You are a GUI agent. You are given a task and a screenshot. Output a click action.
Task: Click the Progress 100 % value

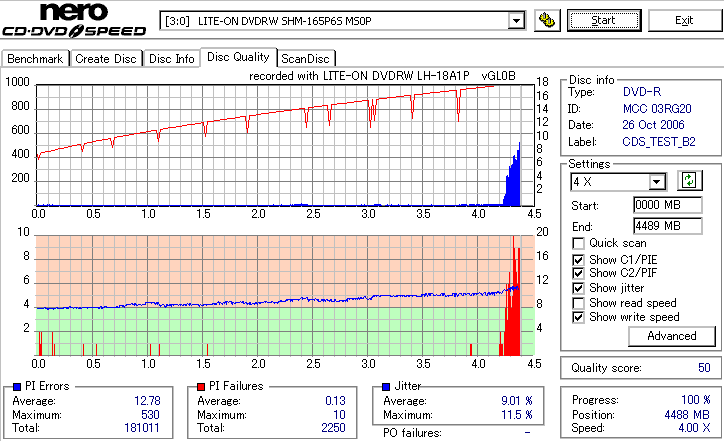point(696,400)
